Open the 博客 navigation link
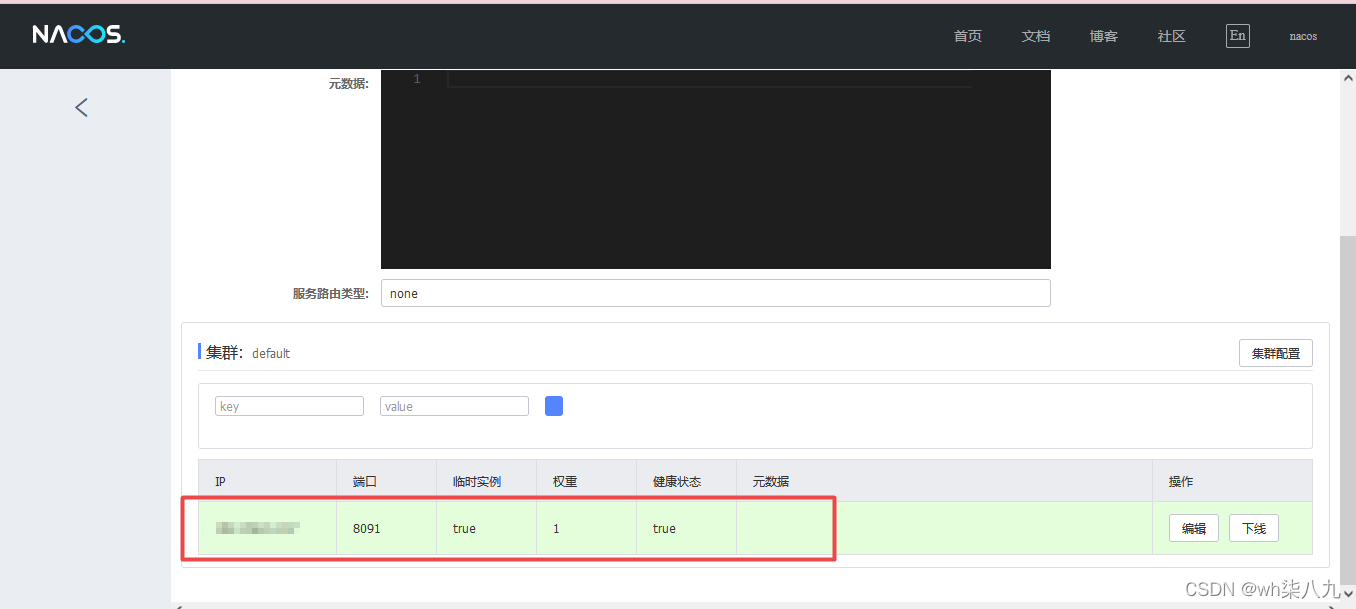Screen dimensions: 1356x609 (x=1104, y=36)
